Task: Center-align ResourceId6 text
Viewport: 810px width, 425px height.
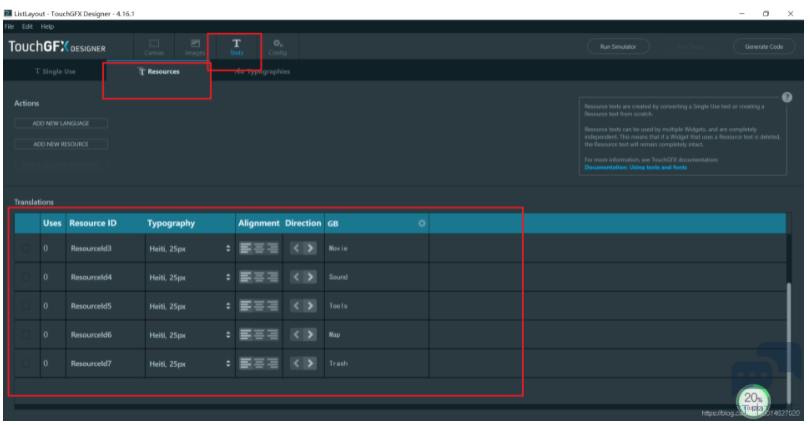Action: [x=259, y=335]
